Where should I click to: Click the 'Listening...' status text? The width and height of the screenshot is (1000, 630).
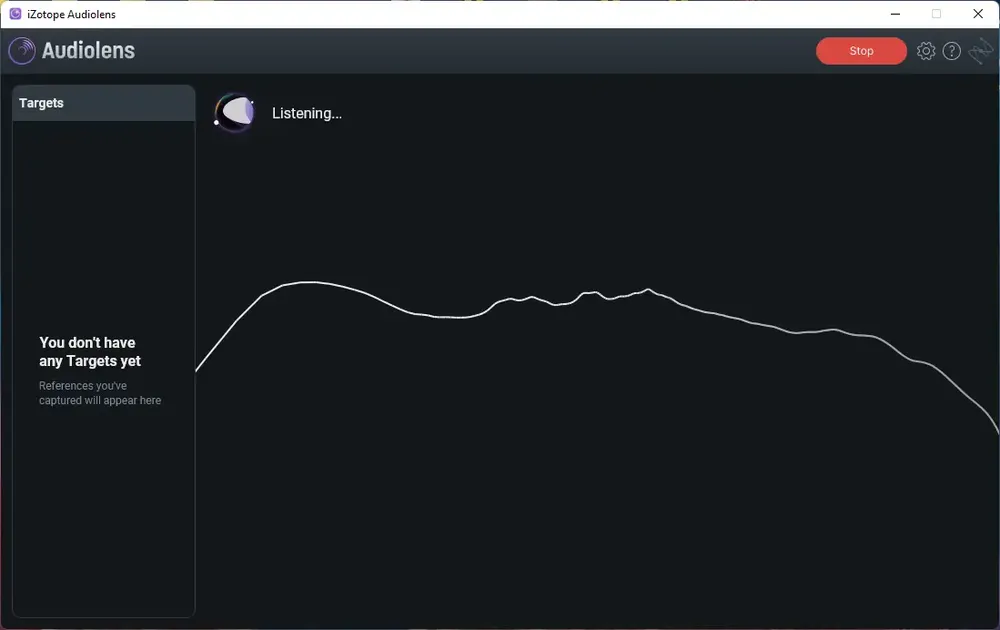tap(307, 114)
